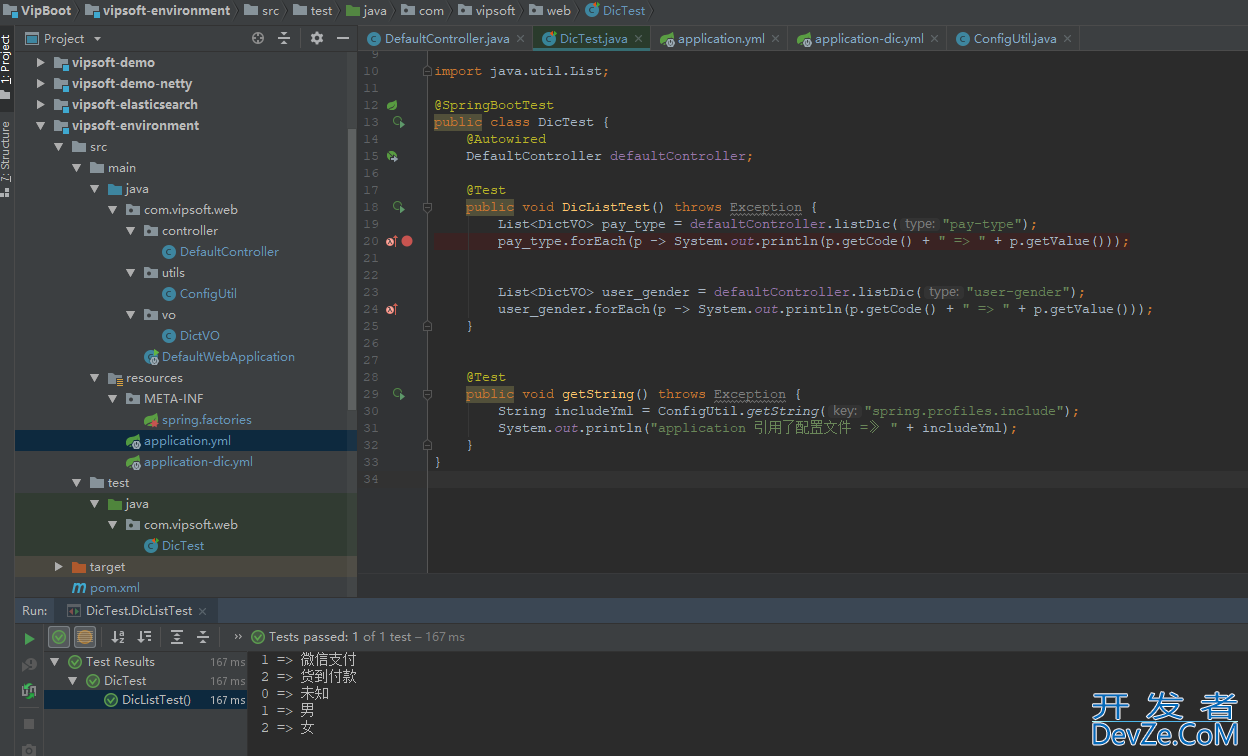The height and width of the screenshot is (756, 1248).
Task: Close the ConfigUtil.java tab
Action: tap(1068, 39)
